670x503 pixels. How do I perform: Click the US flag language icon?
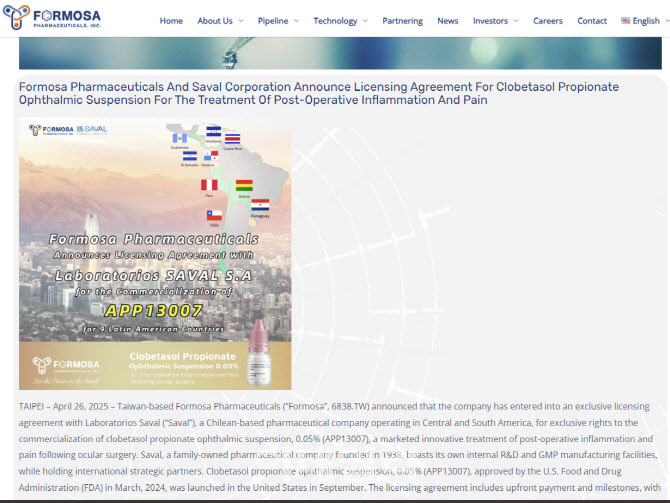coord(626,20)
